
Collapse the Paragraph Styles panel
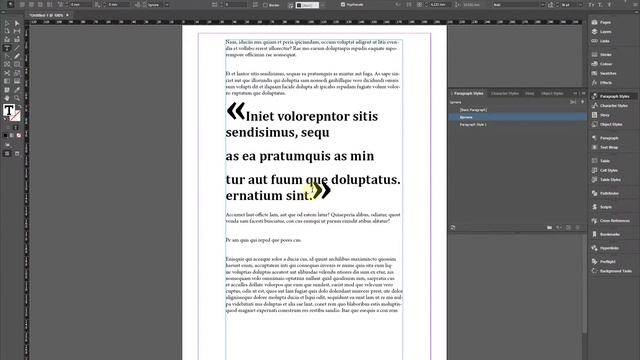pos(575,93)
